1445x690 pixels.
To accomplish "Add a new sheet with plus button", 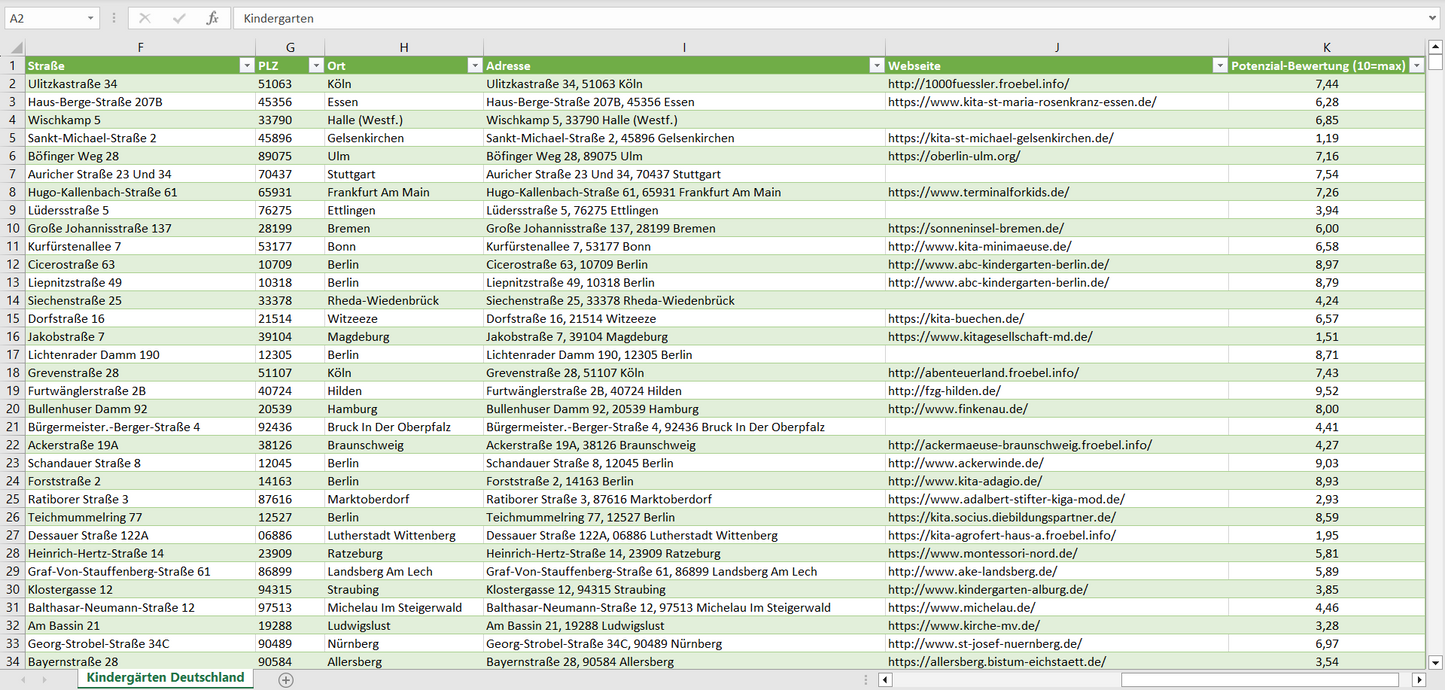I will pyautogui.click(x=286, y=679).
